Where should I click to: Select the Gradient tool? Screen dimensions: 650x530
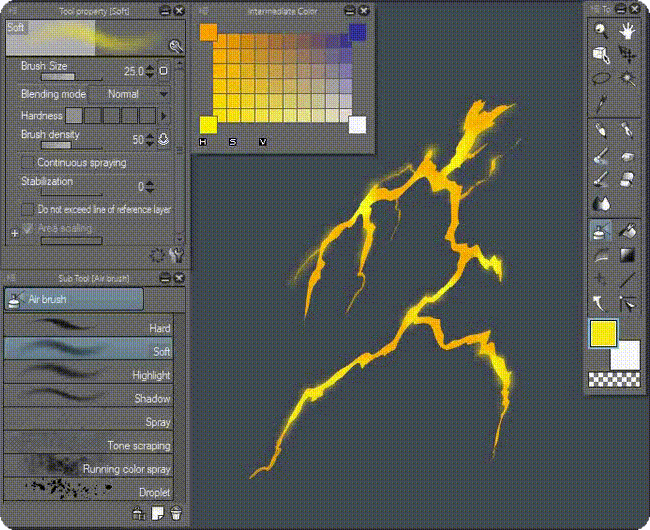coord(628,255)
